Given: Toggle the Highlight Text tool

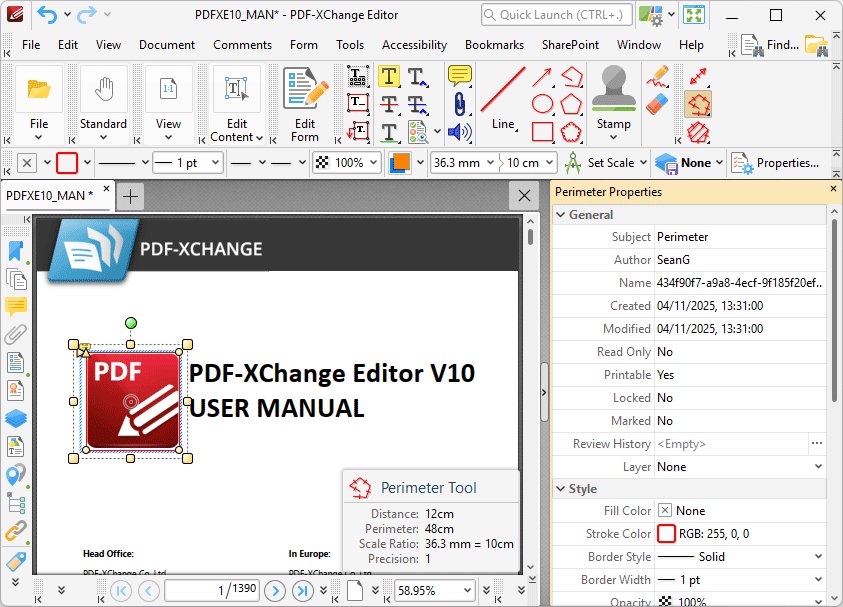Looking at the screenshot, I should click(x=389, y=76).
